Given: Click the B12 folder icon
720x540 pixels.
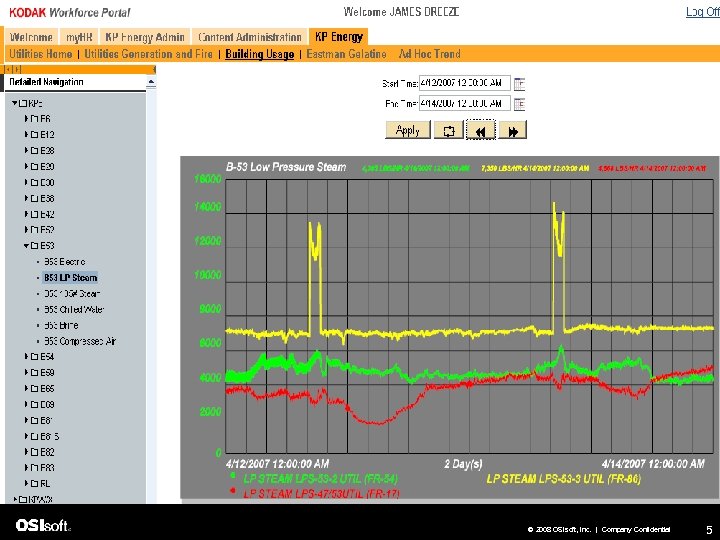Looking at the screenshot, I should [34, 135].
